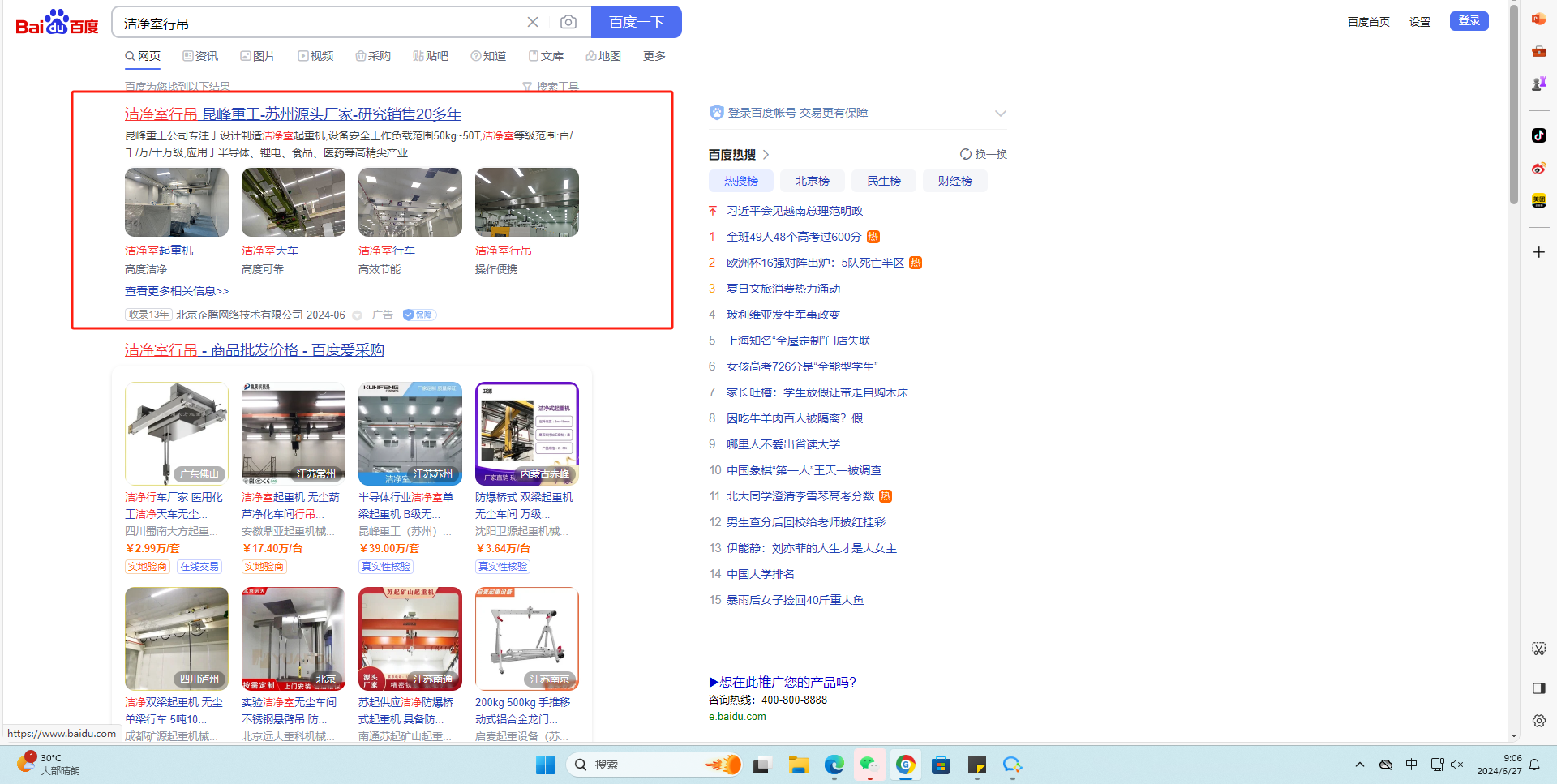The width and height of the screenshot is (1557, 784).
Task: Select the 北京榜 tab
Action: point(812,181)
